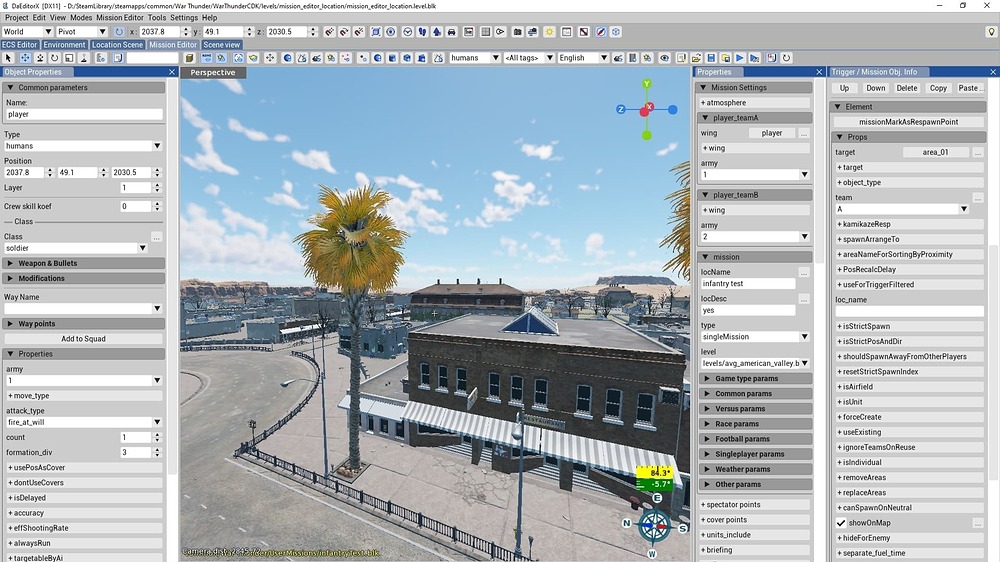This screenshot has width=1000, height=562.
Task: Click the grid icon in top toolbar
Action: (x=485, y=32)
